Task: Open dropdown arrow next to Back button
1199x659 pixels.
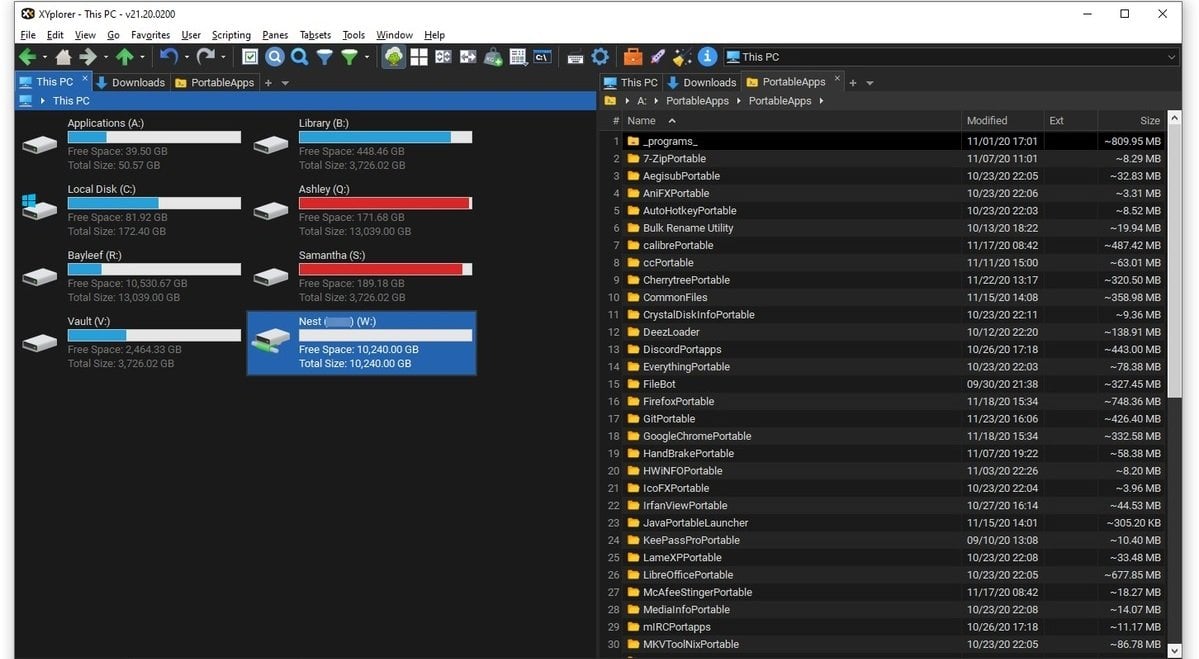Action: (x=44, y=57)
